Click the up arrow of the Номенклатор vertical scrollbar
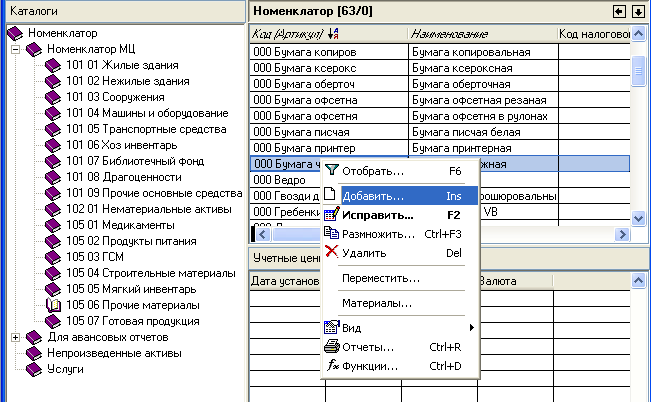 coord(639,34)
